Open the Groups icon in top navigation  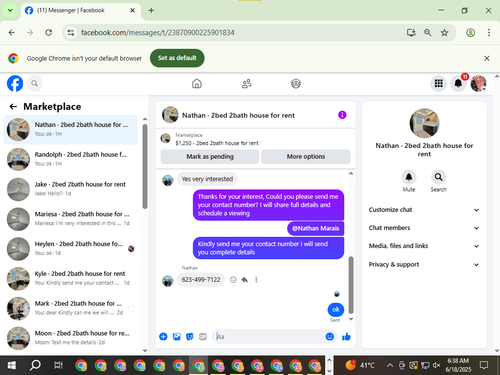click(x=296, y=83)
